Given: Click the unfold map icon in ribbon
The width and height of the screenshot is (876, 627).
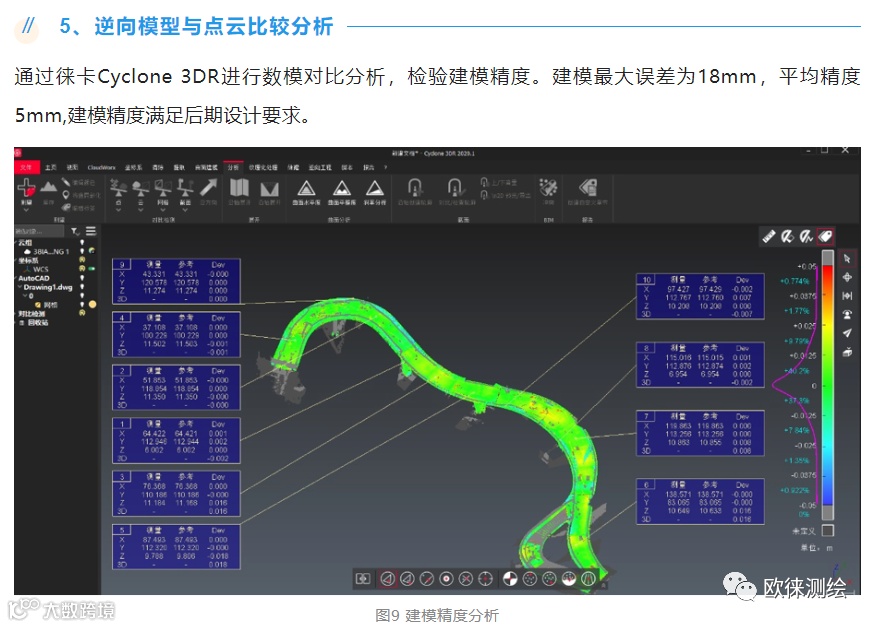Looking at the screenshot, I should click(239, 188).
